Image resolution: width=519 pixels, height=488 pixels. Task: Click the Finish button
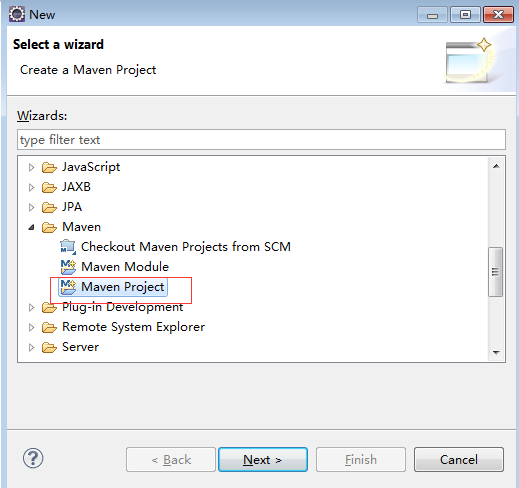pos(361,460)
